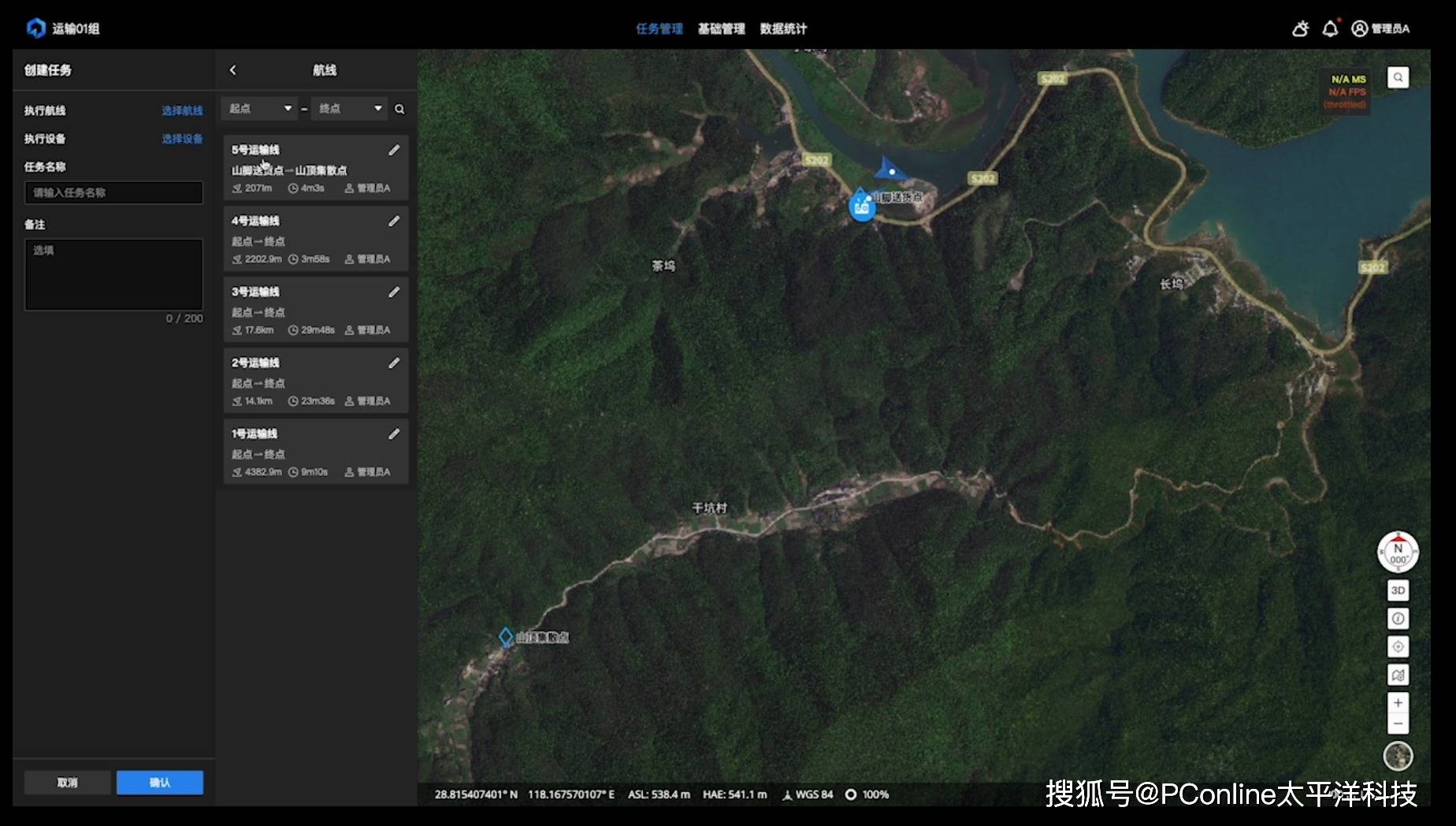
Task: Open the 终点 dropdown
Action: tap(350, 109)
